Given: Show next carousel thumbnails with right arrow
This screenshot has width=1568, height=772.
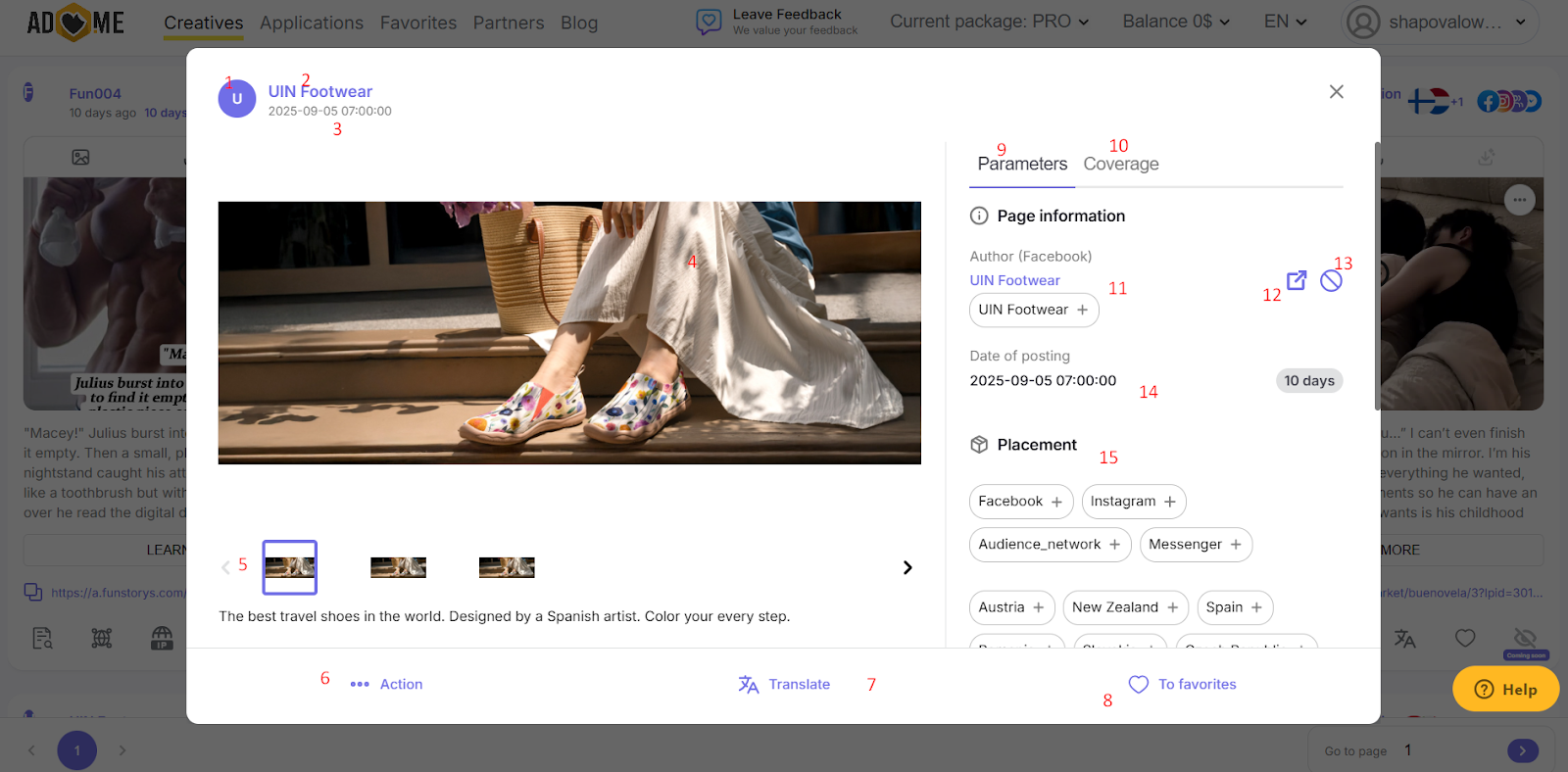Looking at the screenshot, I should 907,567.
